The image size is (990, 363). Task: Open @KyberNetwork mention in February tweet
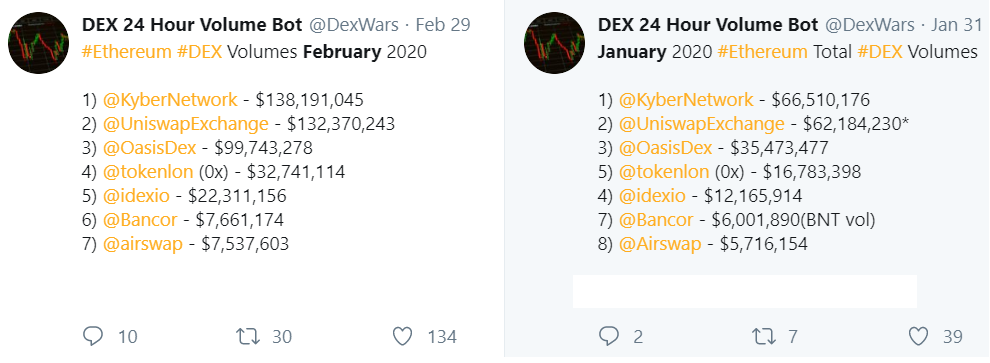tap(170, 100)
